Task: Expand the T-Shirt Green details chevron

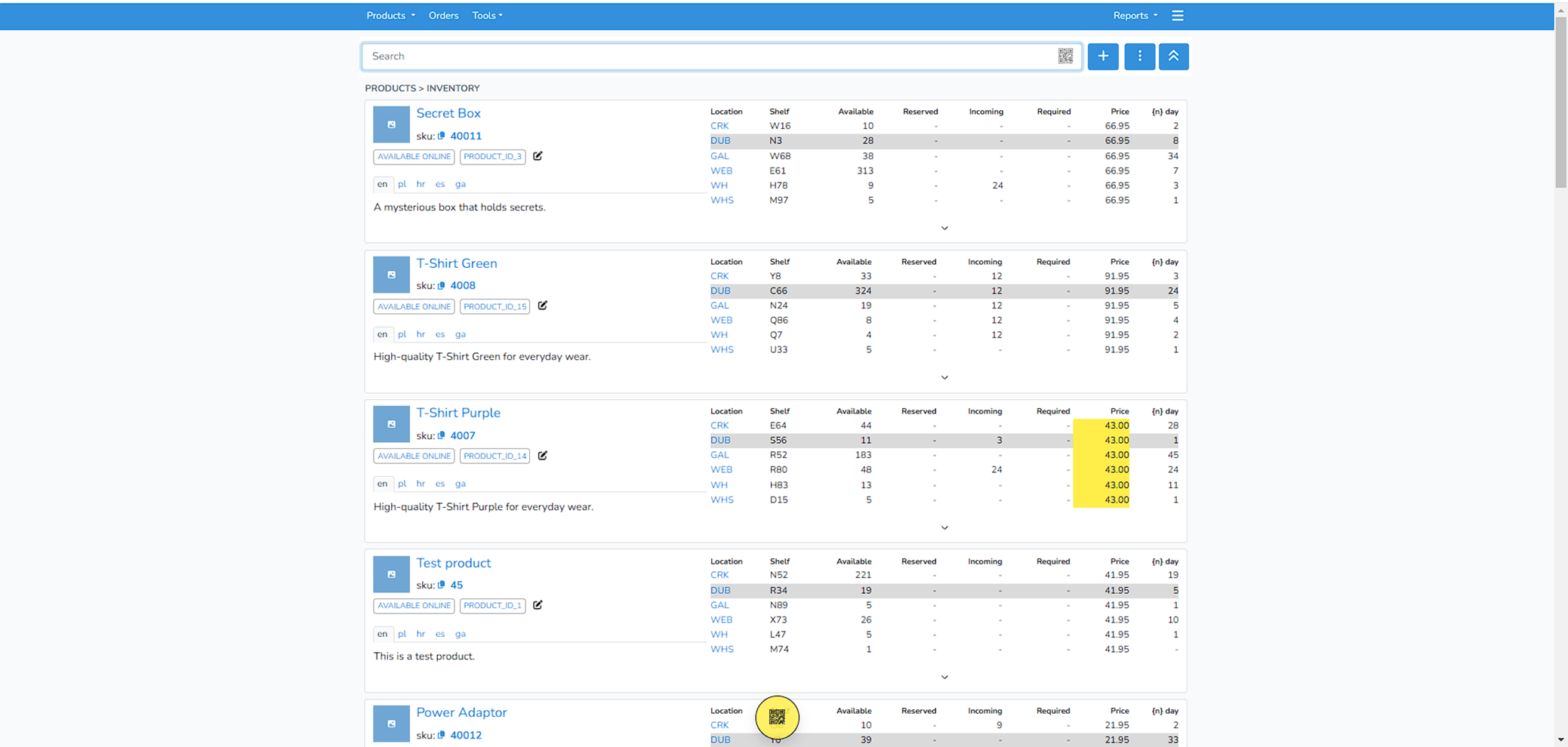Action: 944,377
